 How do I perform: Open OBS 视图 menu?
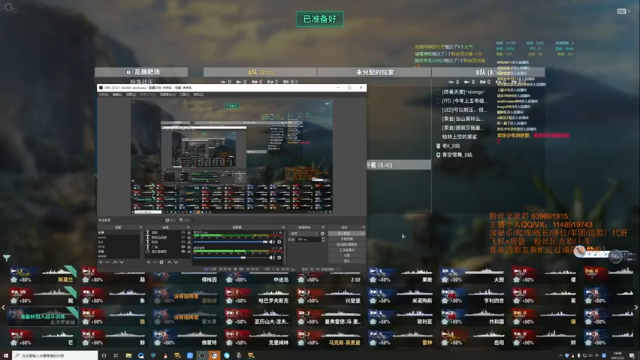point(131,94)
